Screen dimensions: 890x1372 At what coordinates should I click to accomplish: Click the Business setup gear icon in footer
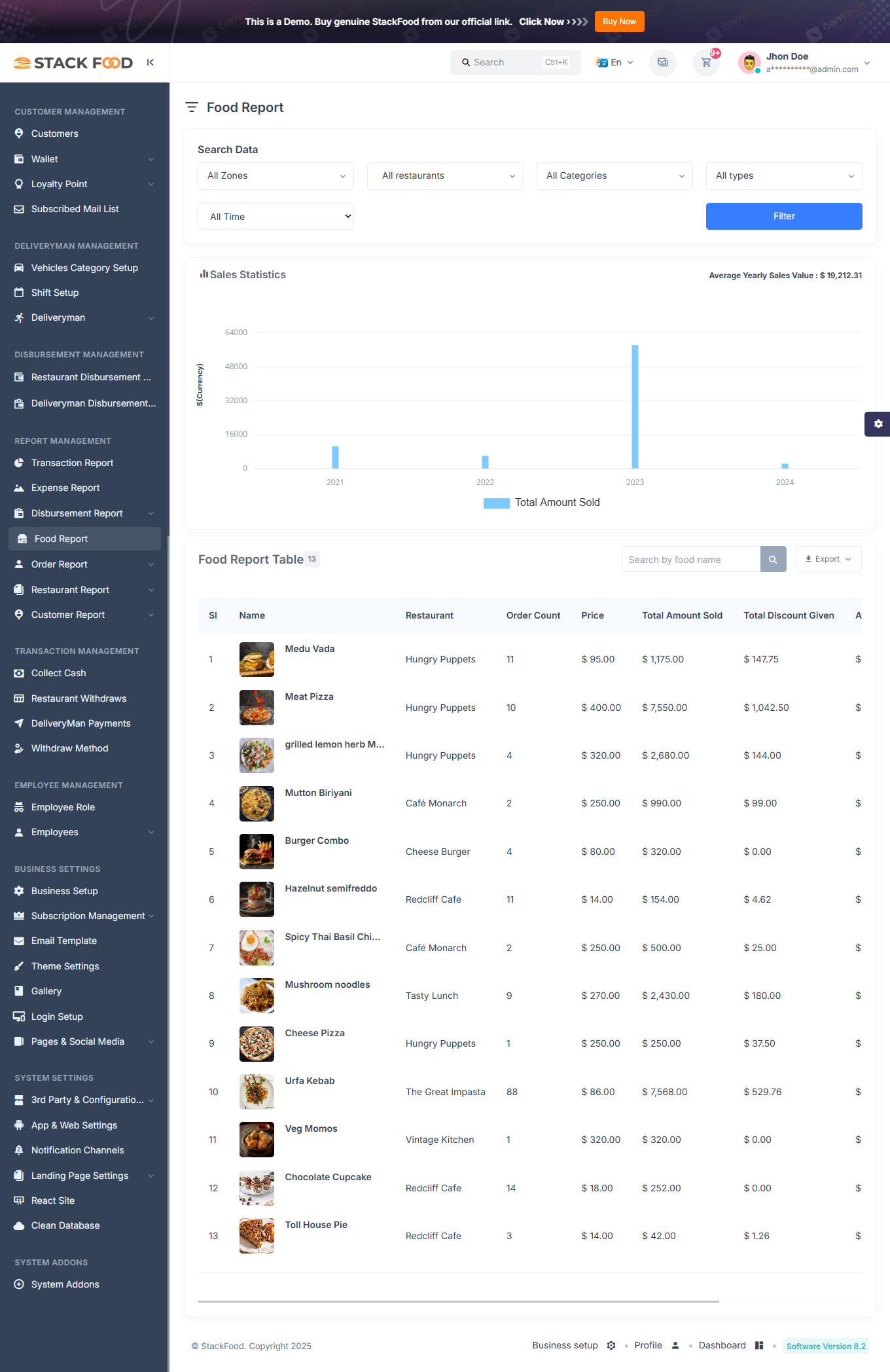[611, 1346]
